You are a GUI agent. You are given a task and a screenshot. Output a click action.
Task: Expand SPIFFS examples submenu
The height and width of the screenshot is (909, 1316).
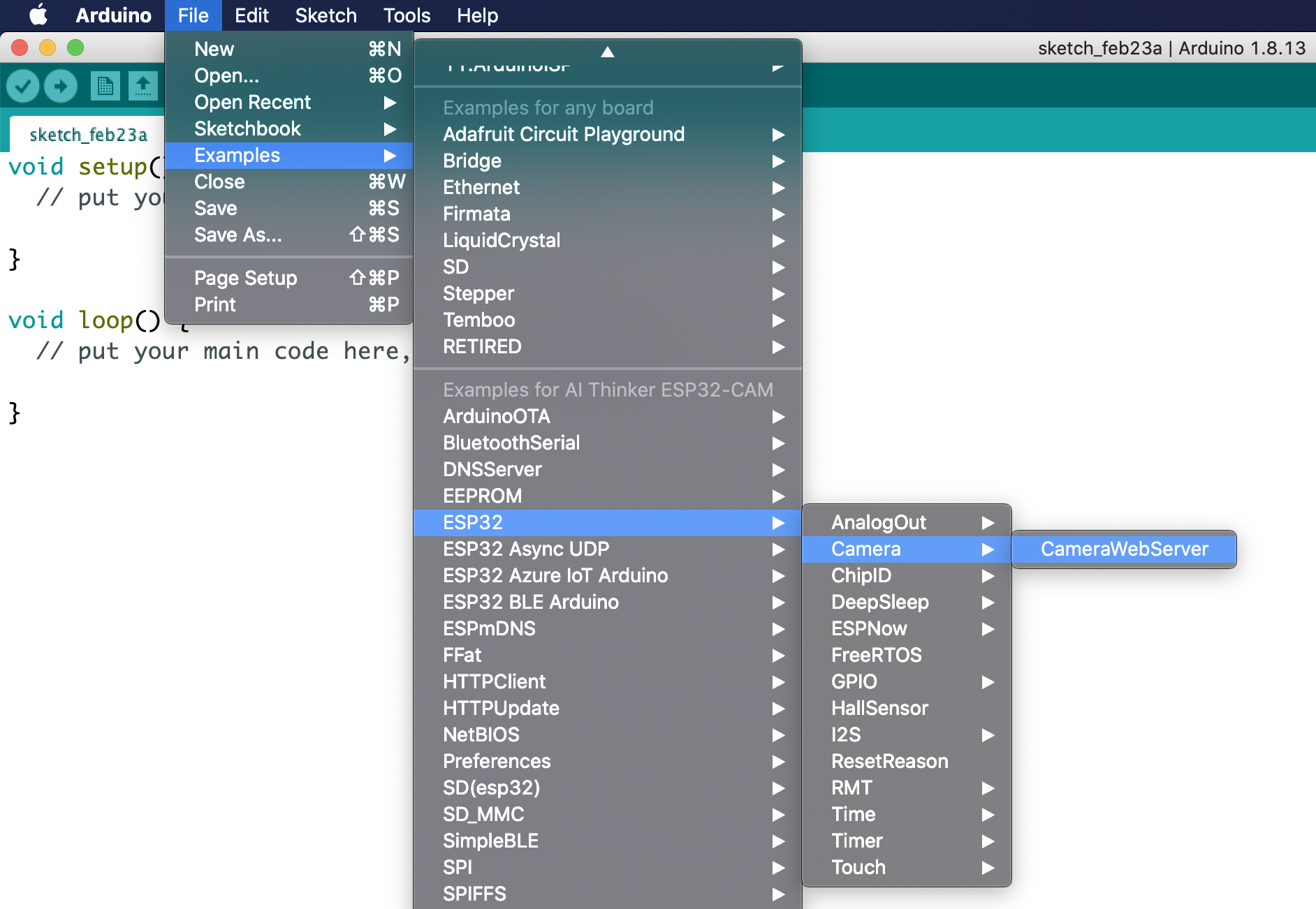coord(608,894)
